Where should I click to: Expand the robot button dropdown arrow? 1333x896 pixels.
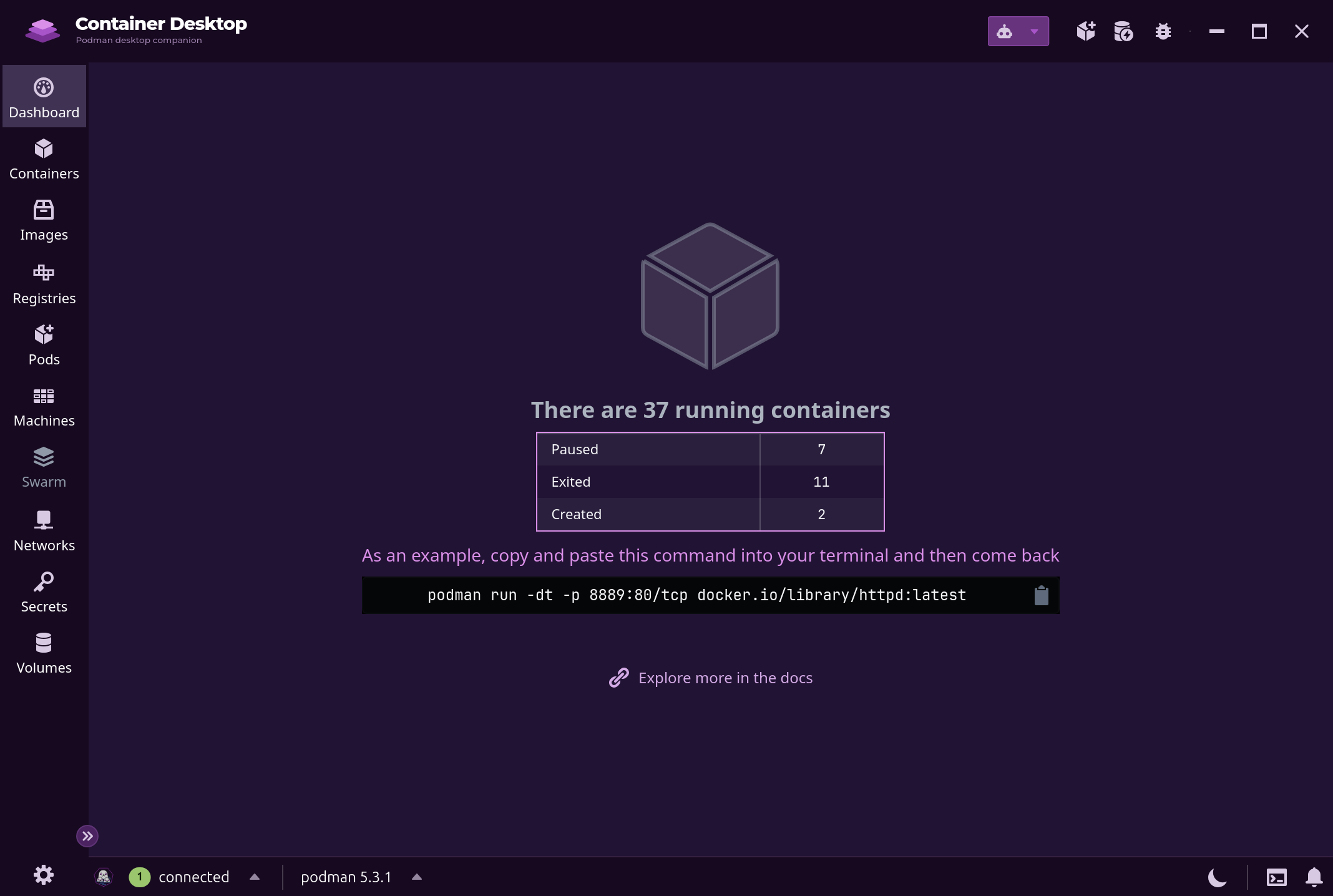[x=1035, y=31]
